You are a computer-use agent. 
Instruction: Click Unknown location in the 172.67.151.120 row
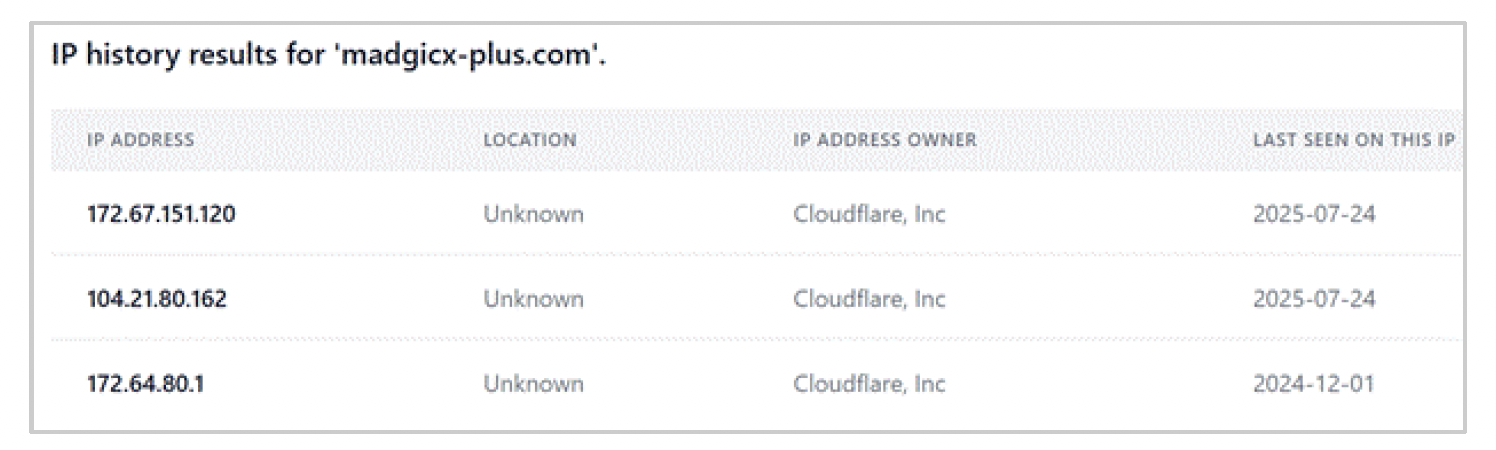pyautogui.click(x=533, y=214)
